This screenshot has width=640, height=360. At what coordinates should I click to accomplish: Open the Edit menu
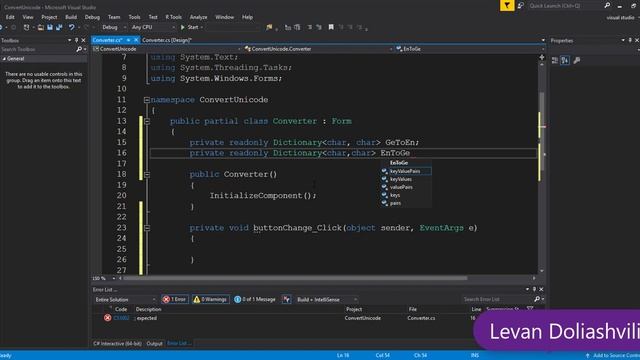click(10, 17)
